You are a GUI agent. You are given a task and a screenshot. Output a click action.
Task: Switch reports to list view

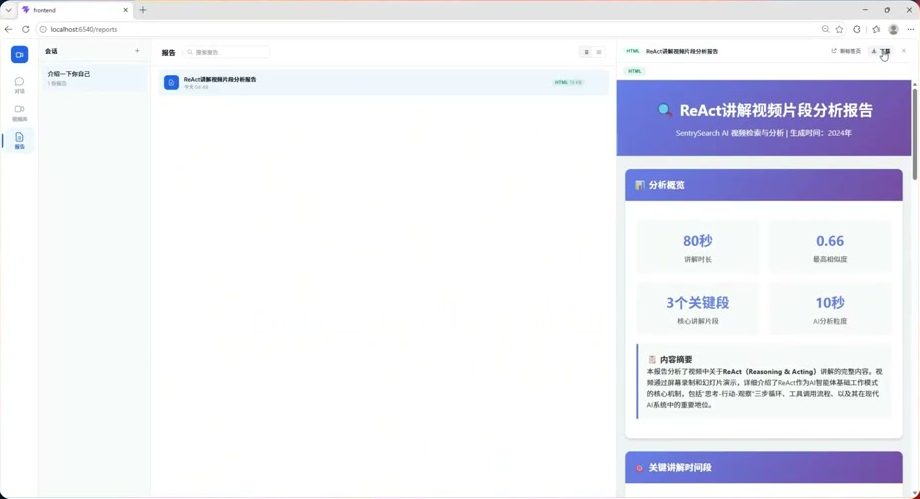586,52
